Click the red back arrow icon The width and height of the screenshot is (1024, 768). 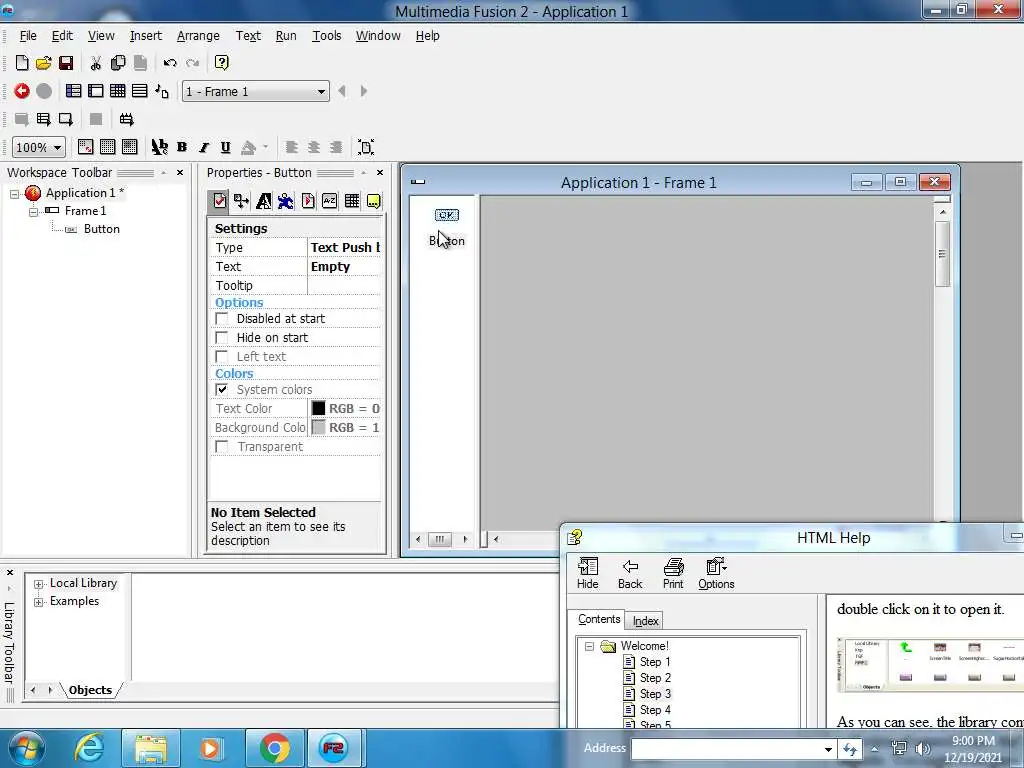pyautogui.click(x=22, y=91)
